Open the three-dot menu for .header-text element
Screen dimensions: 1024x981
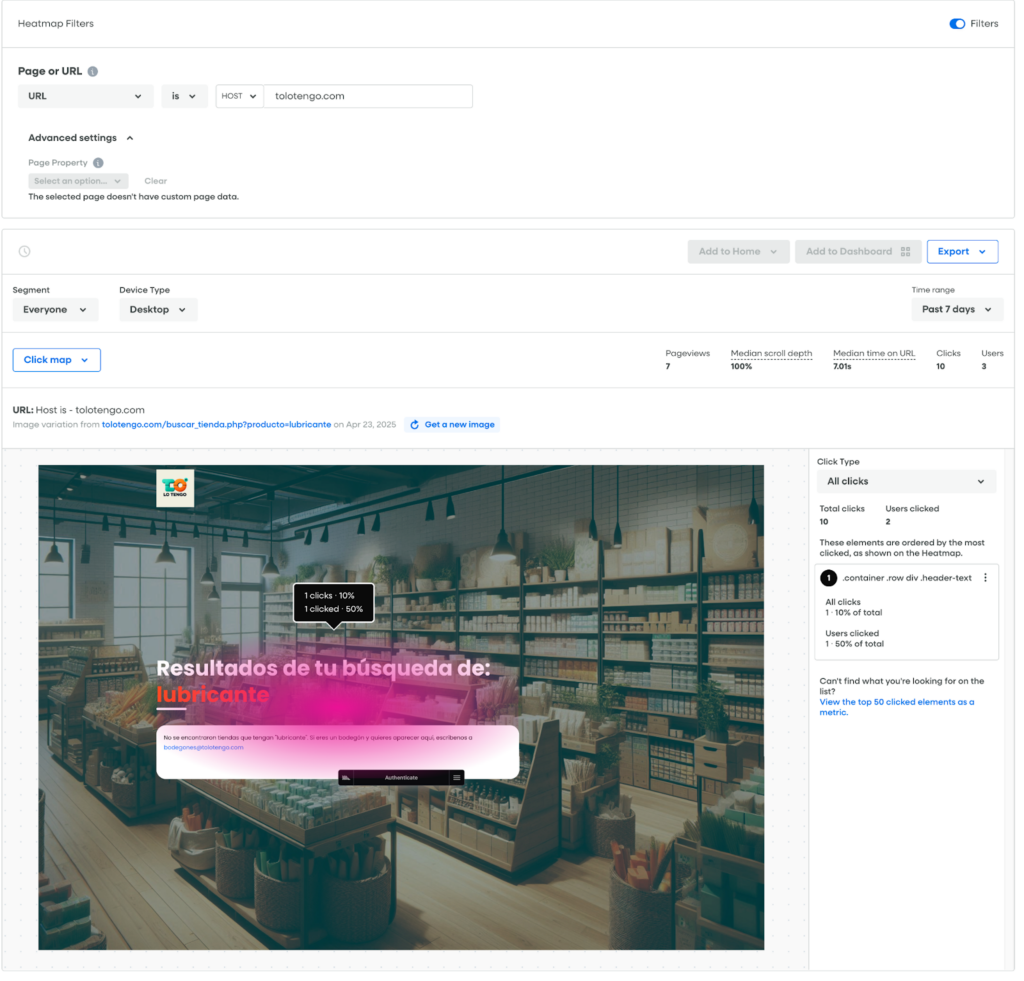tap(985, 578)
